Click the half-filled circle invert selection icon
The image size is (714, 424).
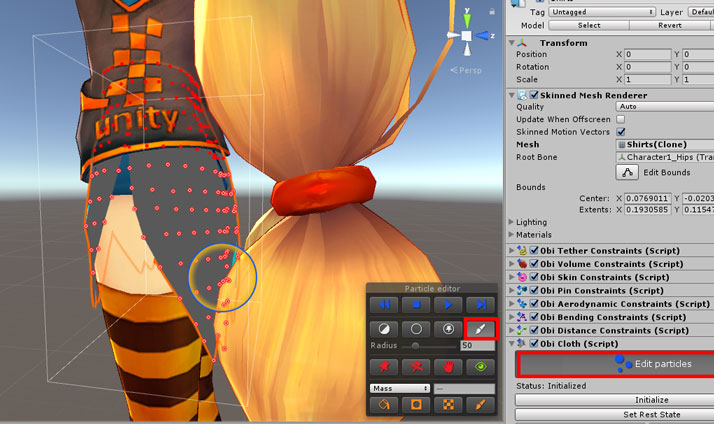coord(384,329)
